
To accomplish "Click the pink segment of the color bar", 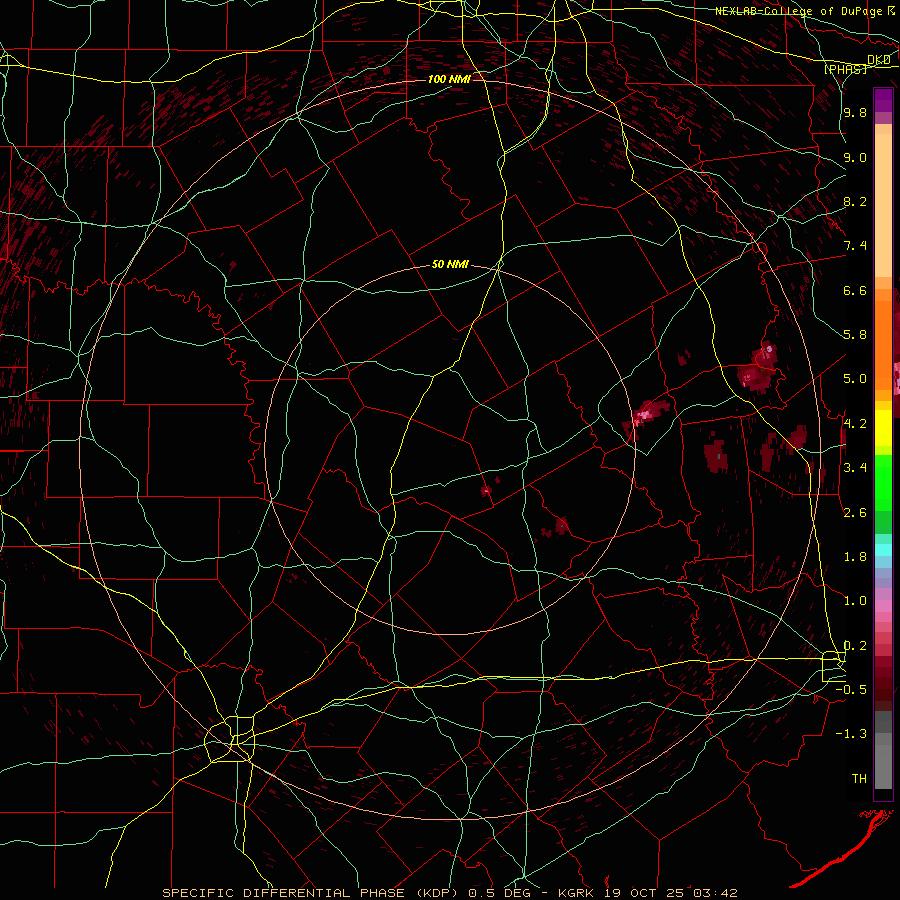I will tap(883, 606).
